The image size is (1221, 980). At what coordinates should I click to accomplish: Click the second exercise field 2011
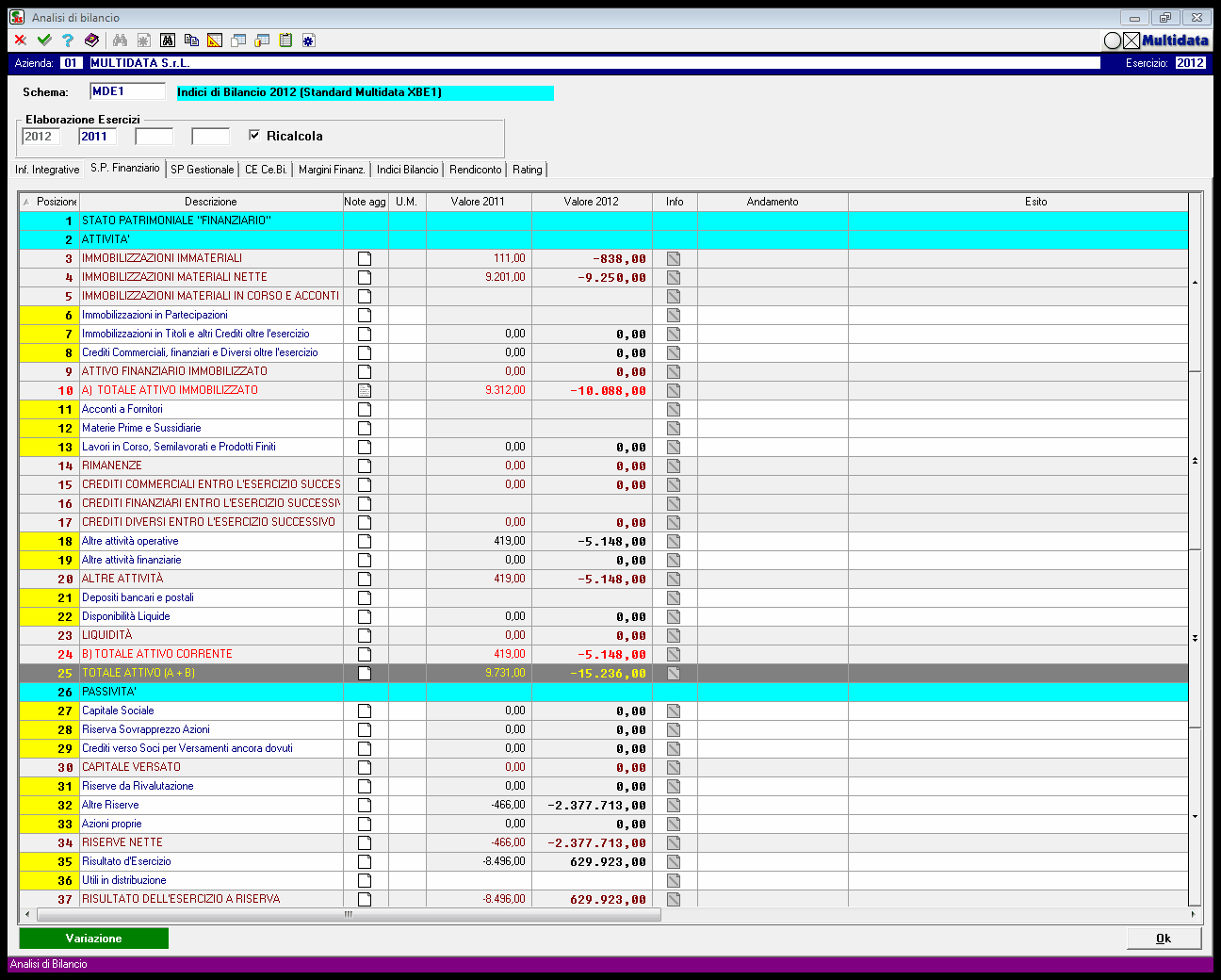pyautogui.click(x=97, y=137)
